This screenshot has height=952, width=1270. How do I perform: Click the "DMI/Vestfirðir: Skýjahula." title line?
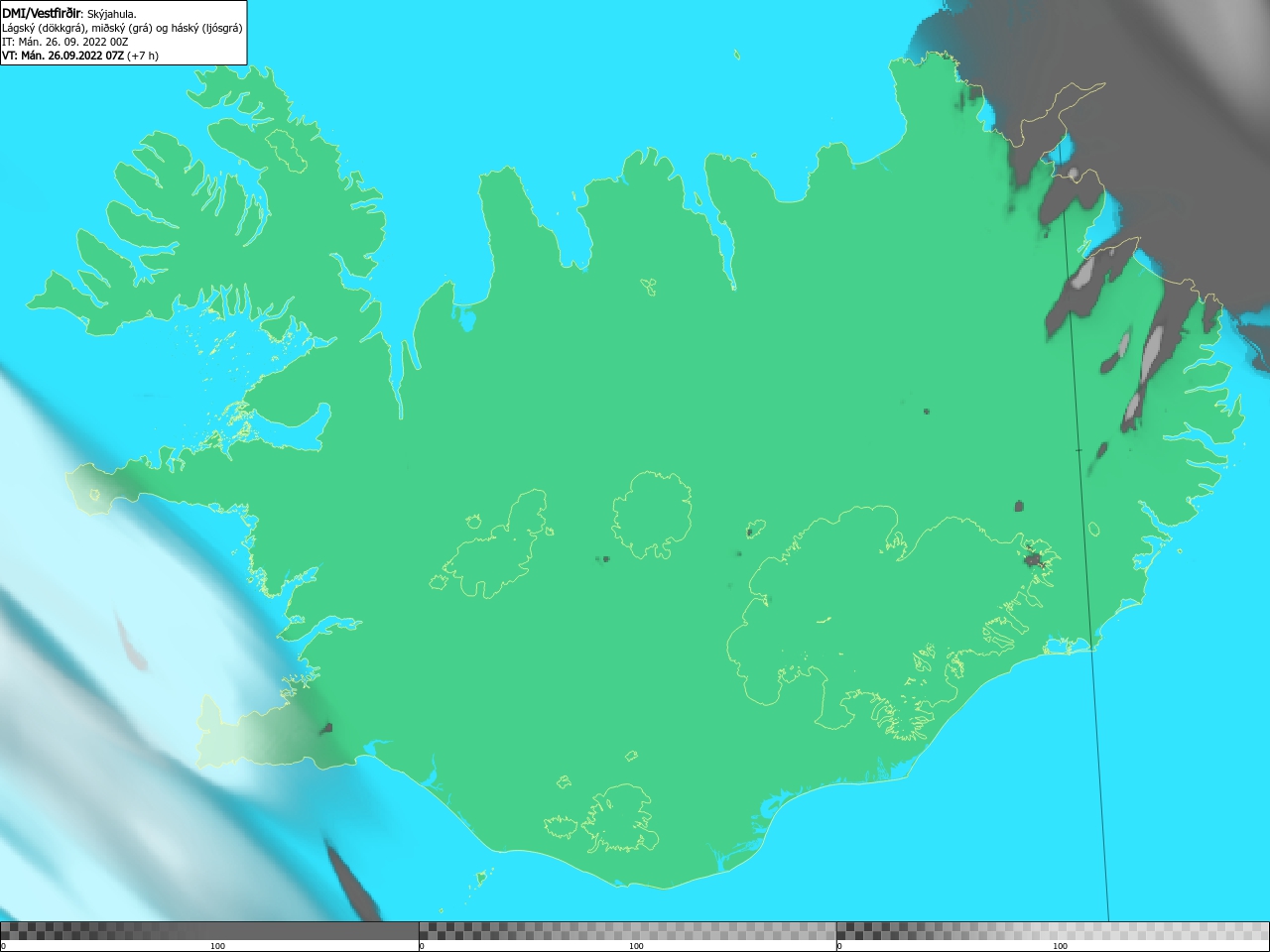(69, 13)
